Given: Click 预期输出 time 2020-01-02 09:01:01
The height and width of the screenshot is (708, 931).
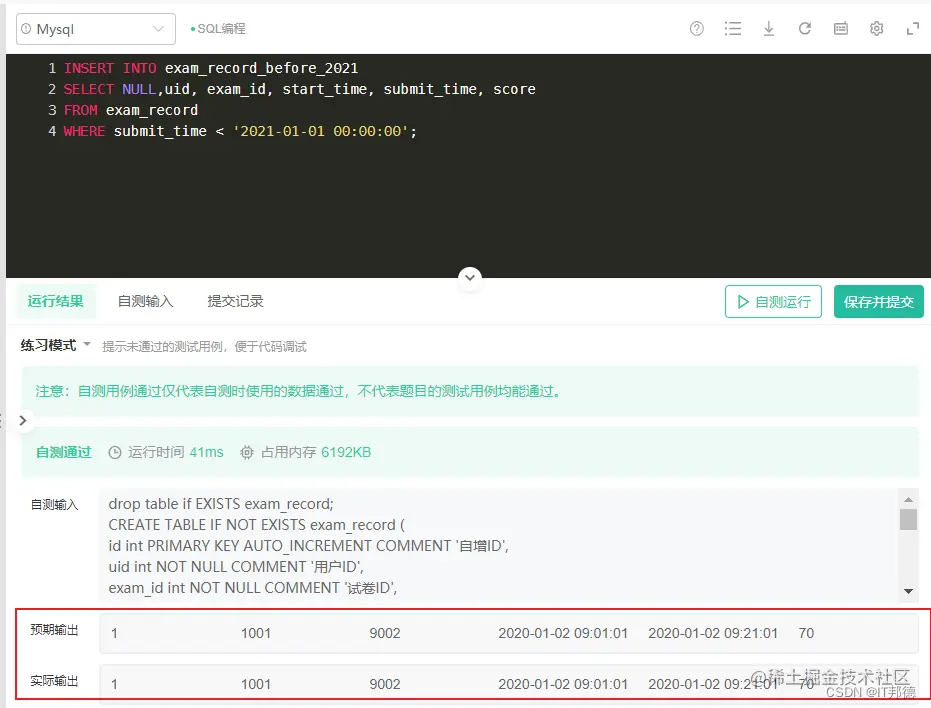Looking at the screenshot, I should (563, 633).
